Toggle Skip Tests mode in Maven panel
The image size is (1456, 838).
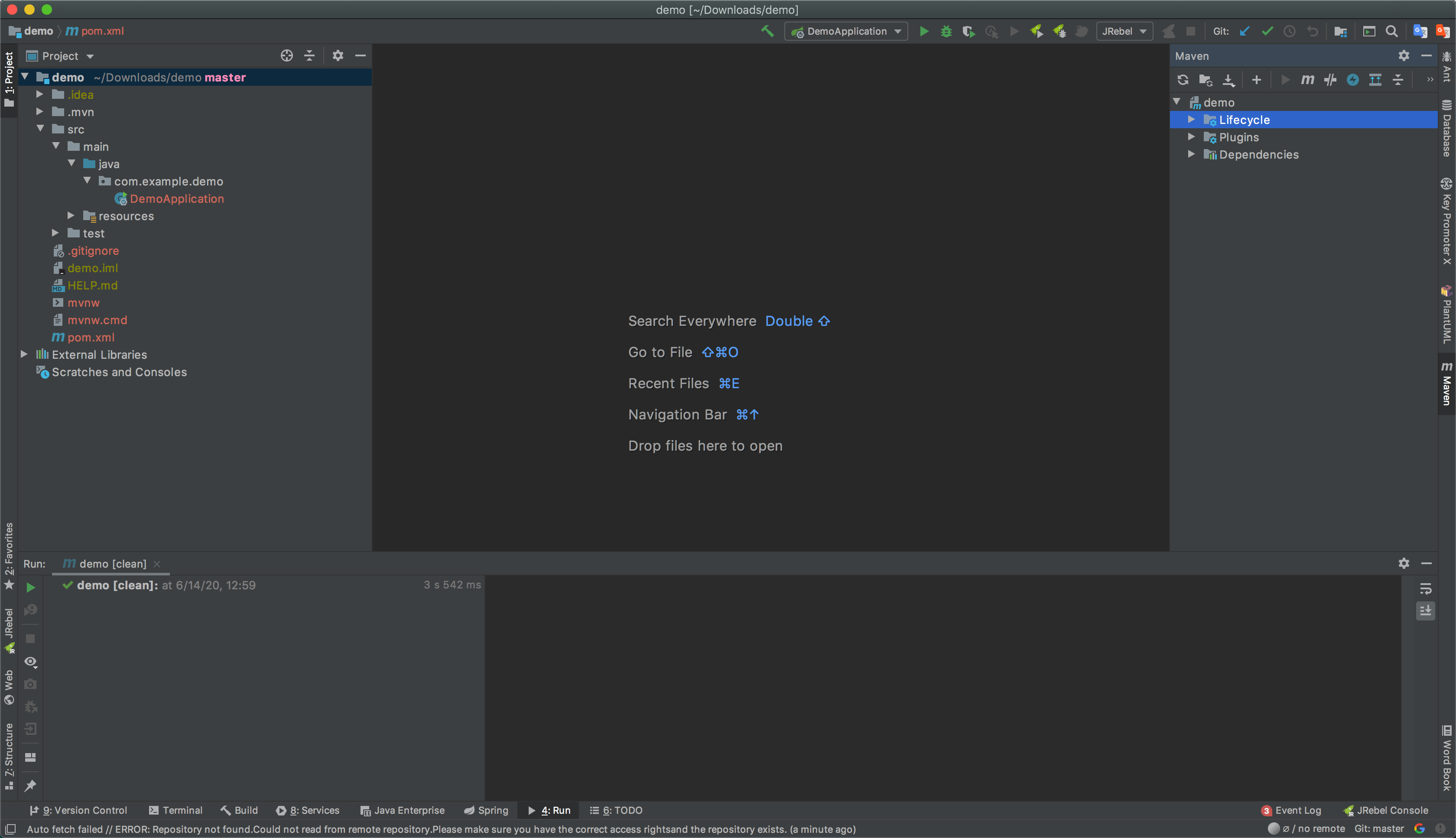tap(1352, 79)
